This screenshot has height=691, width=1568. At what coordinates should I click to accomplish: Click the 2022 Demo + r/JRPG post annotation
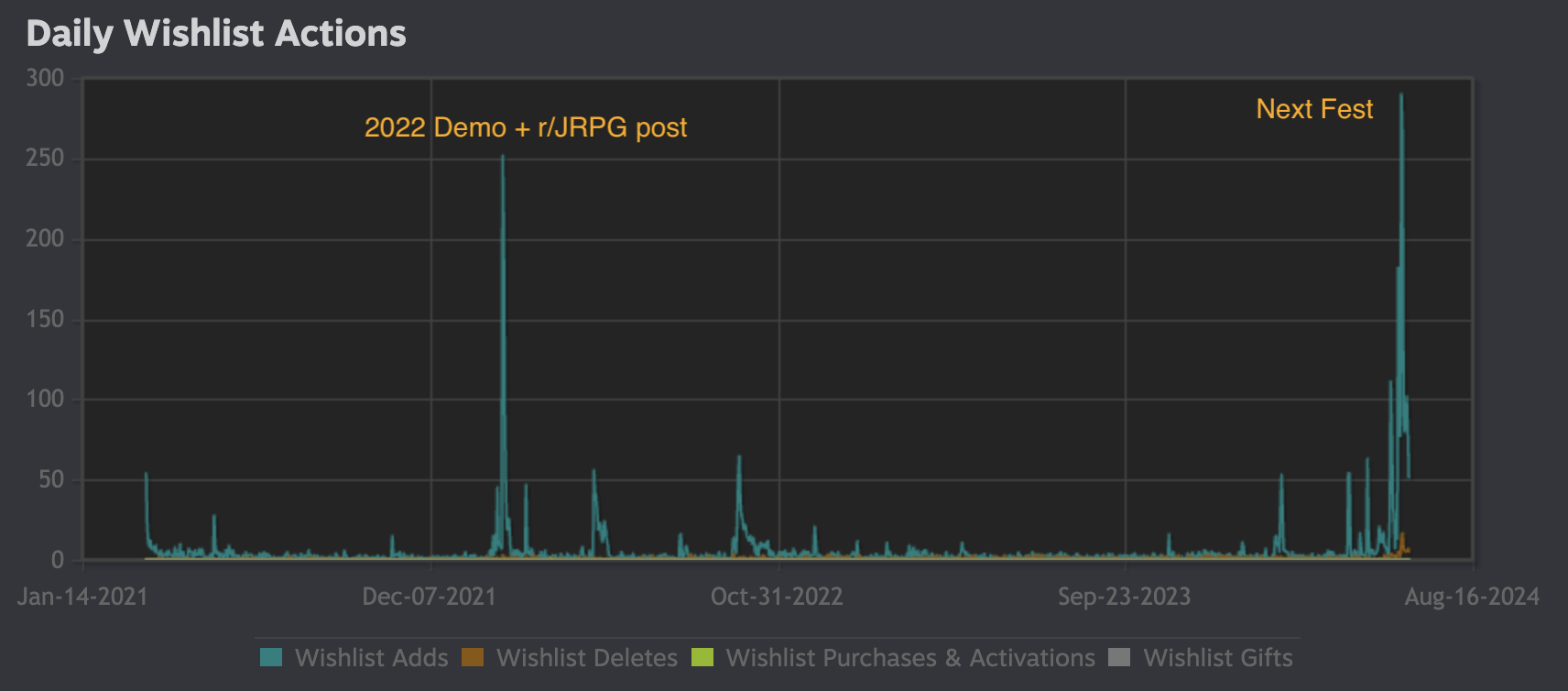pyautogui.click(x=526, y=127)
